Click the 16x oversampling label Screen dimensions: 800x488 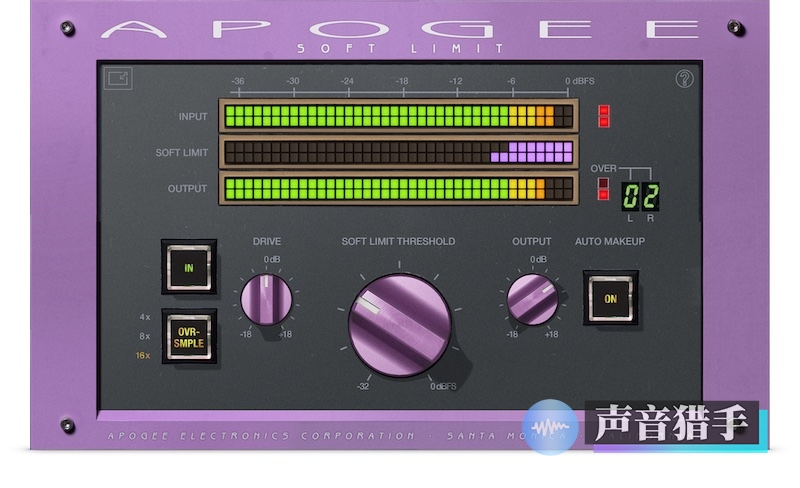(143, 355)
